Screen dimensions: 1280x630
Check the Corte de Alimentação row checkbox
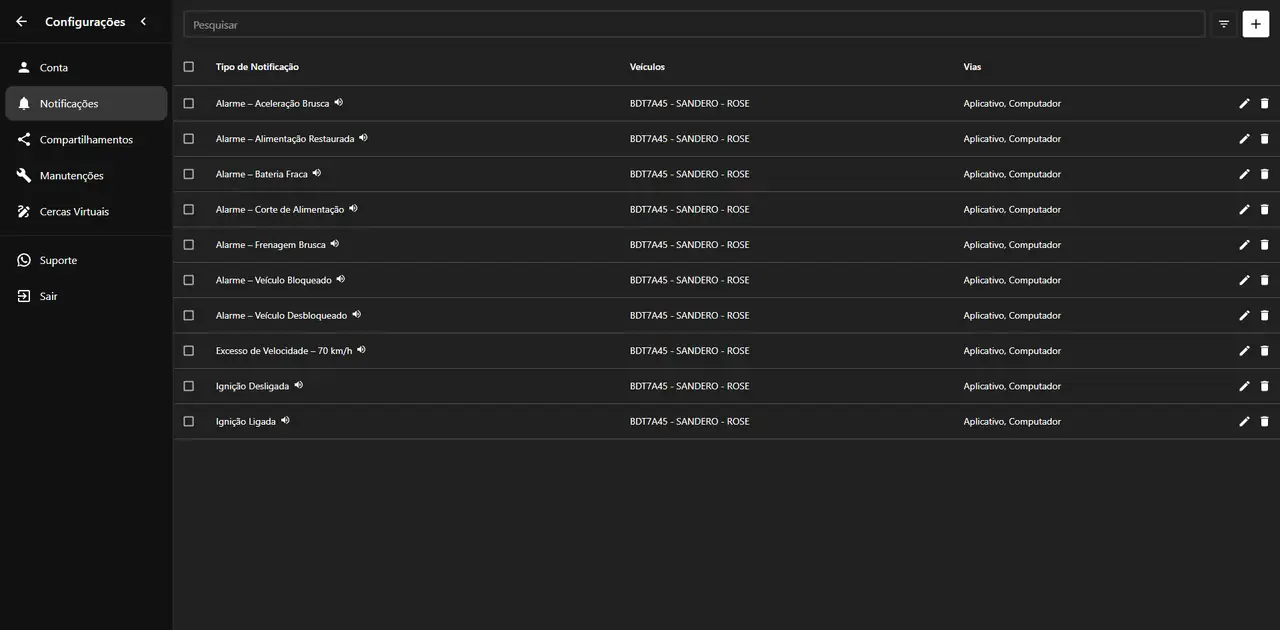point(189,210)
